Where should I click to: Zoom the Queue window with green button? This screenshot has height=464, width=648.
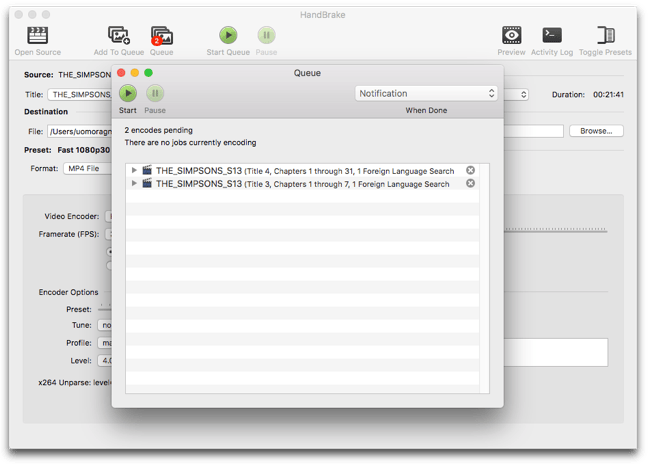[x=148, y=73]
